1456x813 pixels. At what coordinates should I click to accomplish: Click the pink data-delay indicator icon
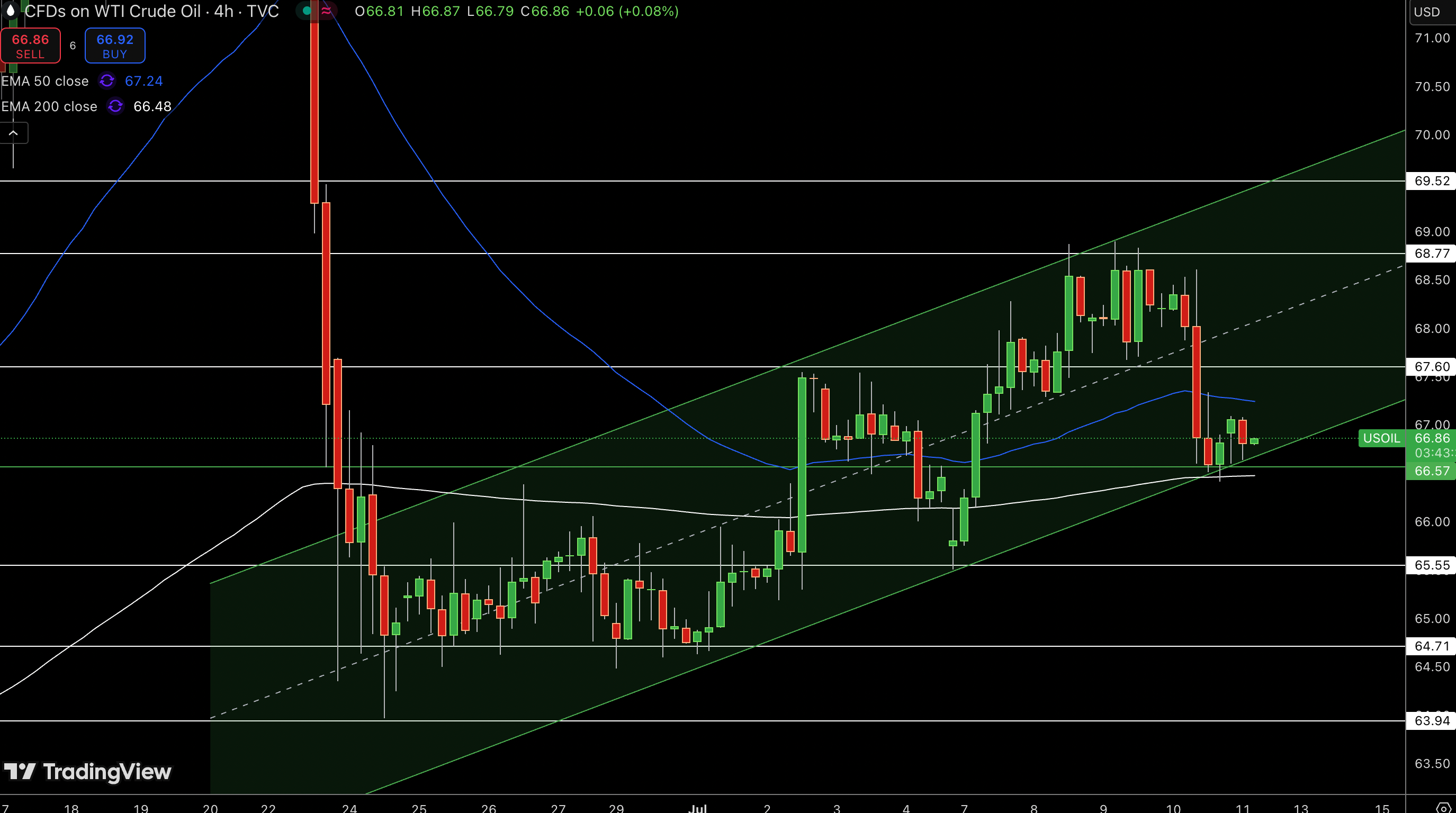coord(326,11)
